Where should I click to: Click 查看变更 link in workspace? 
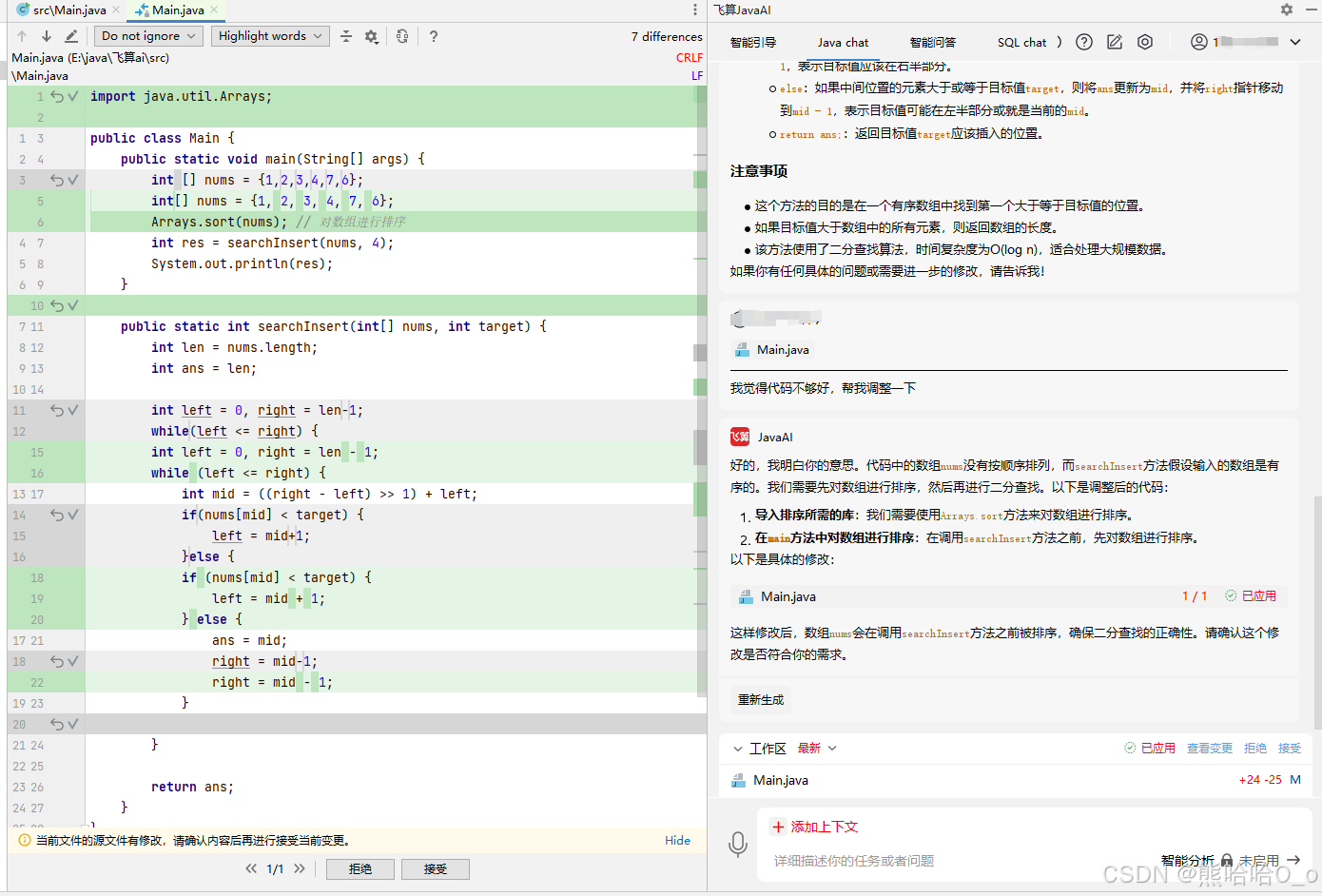(x=1210, y=749)
